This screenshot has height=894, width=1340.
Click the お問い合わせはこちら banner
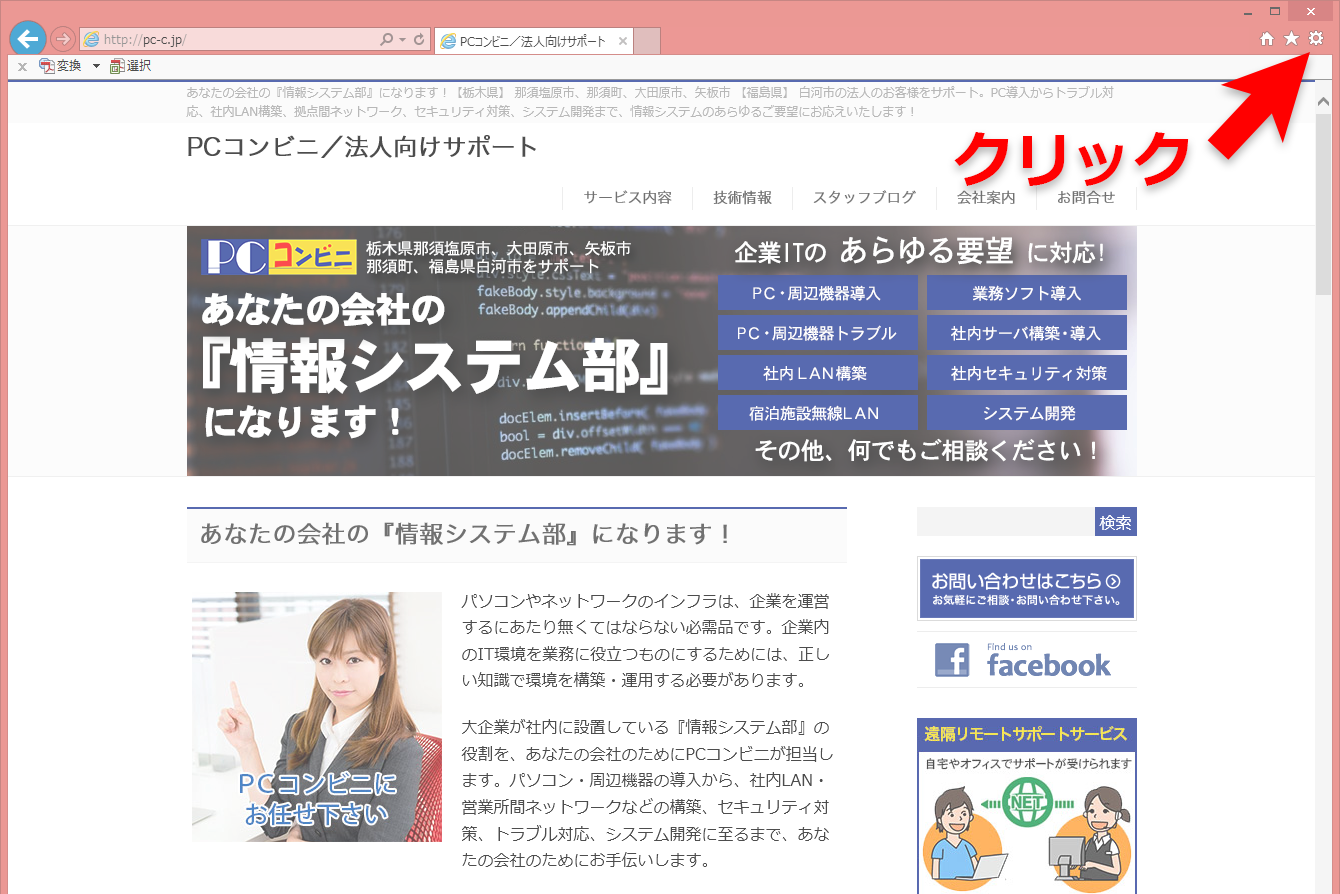1027,588
